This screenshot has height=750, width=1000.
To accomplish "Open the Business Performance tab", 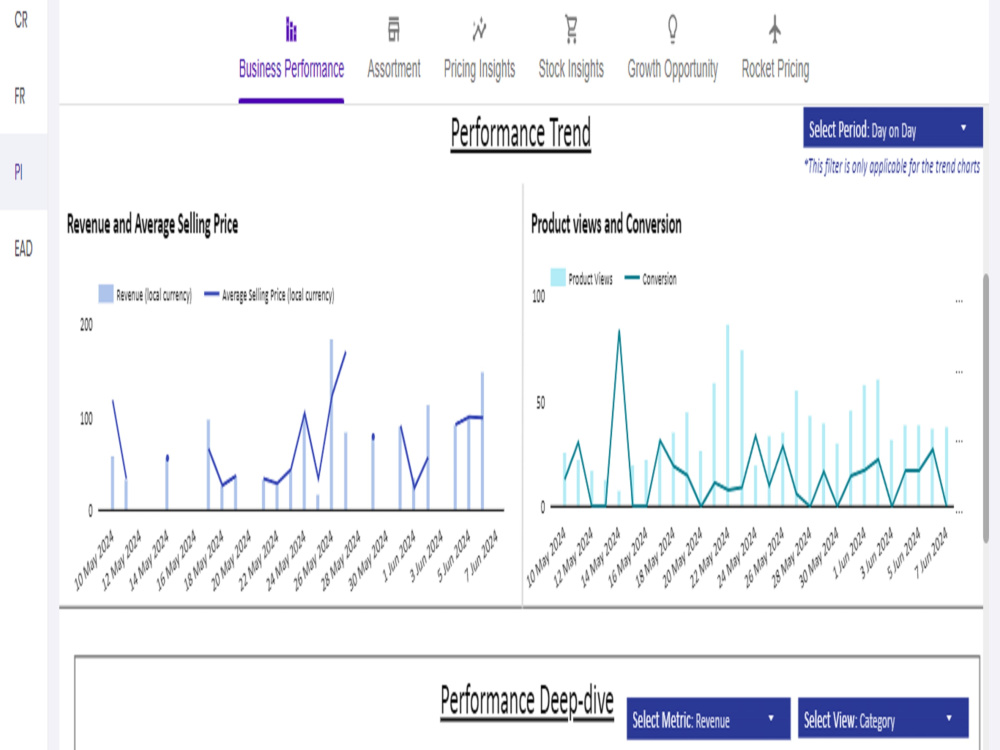I will [x=291, y=57].
